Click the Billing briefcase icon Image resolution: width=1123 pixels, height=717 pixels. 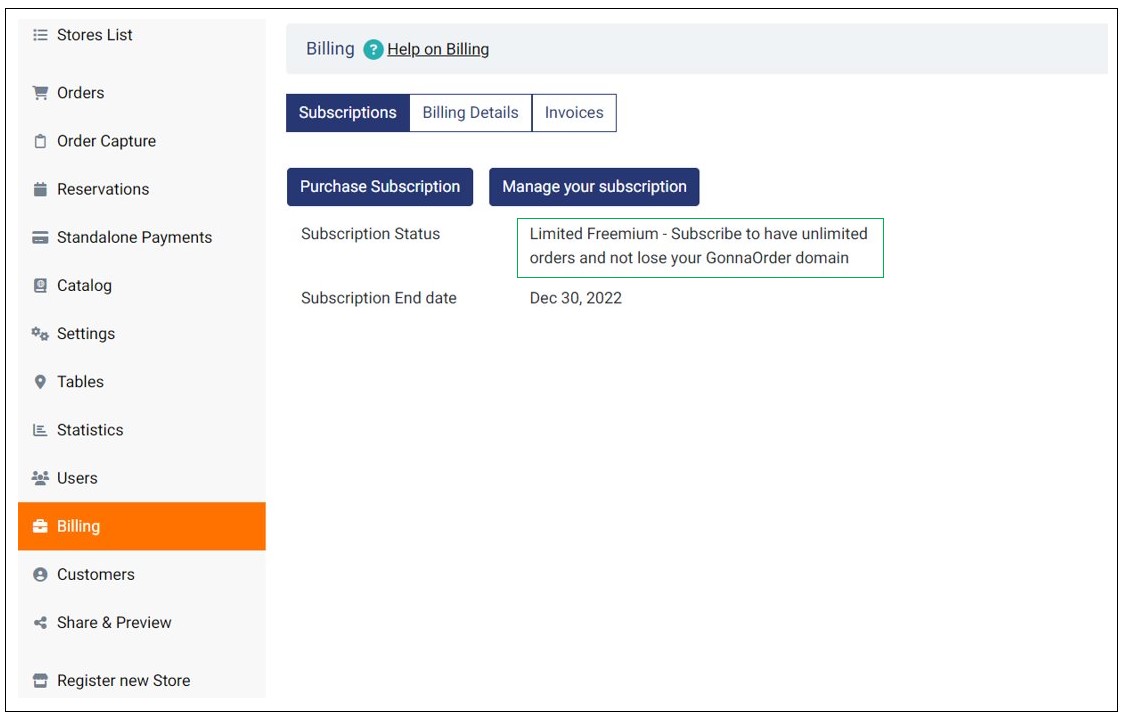[40, 526]
